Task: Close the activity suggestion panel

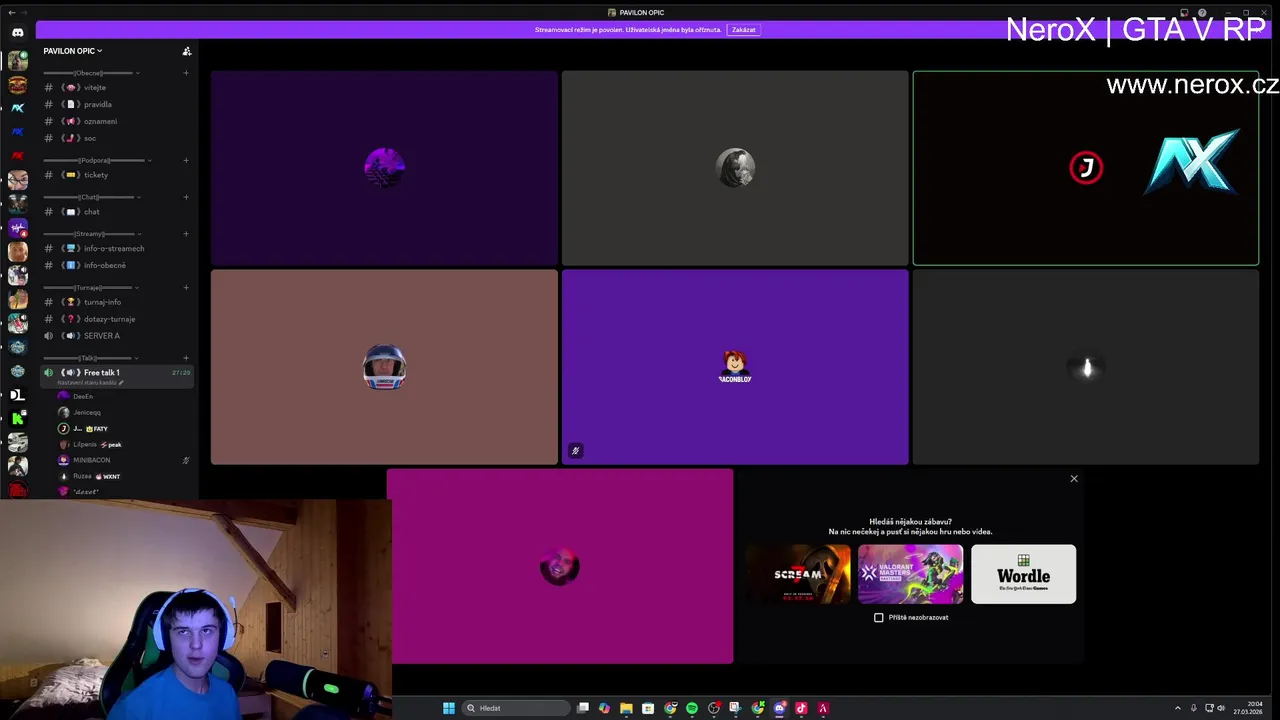Action: pyautogui.click(x=1074, y=479)
